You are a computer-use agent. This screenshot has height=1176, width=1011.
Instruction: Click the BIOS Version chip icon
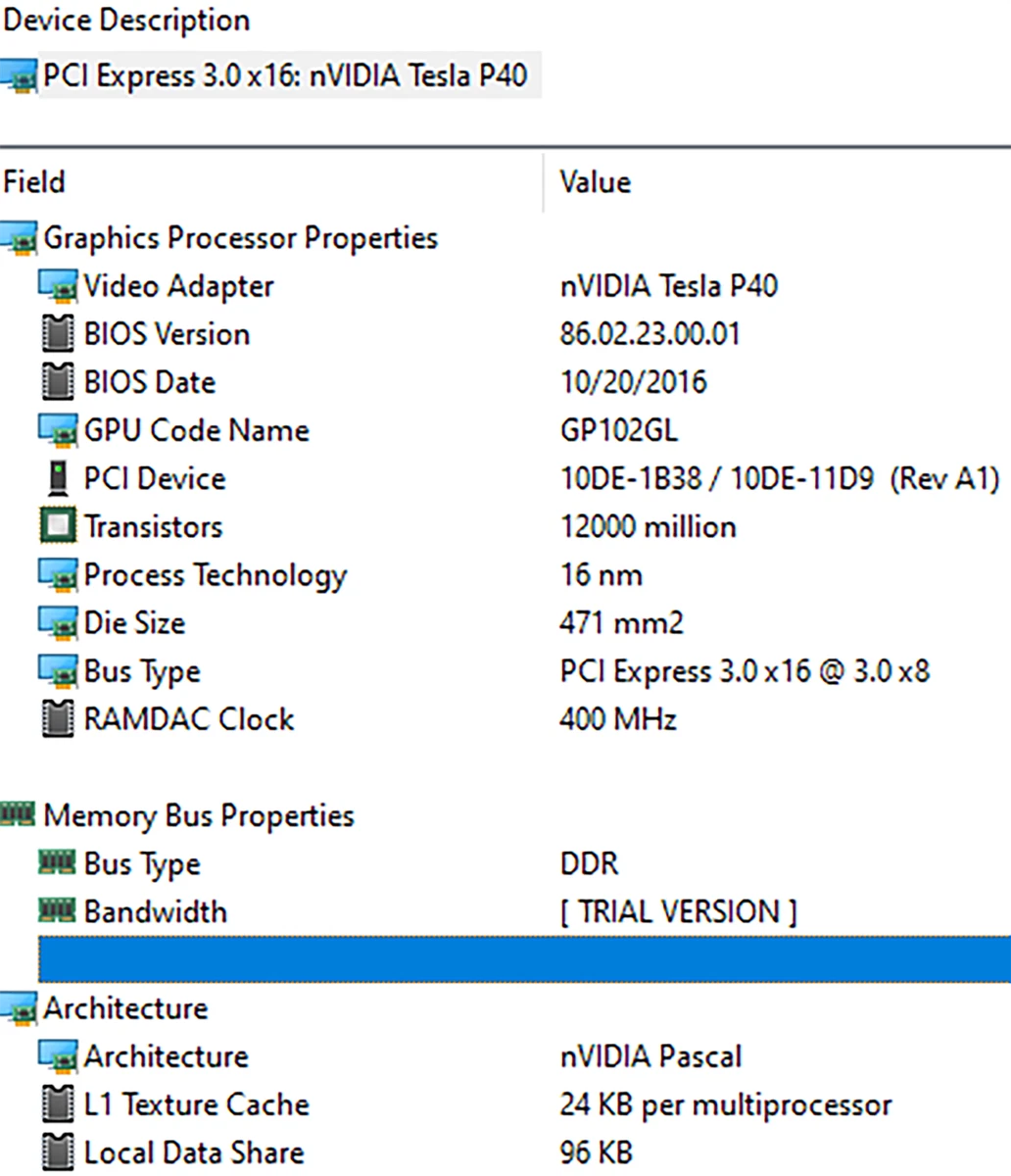pos(59,333)
